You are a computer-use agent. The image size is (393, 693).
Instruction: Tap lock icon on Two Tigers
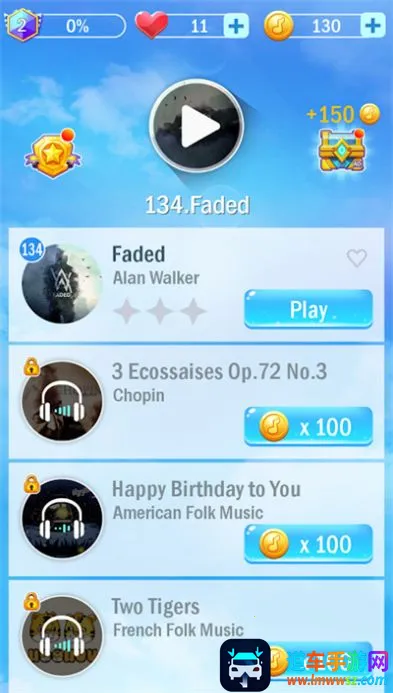pos(31,602)
